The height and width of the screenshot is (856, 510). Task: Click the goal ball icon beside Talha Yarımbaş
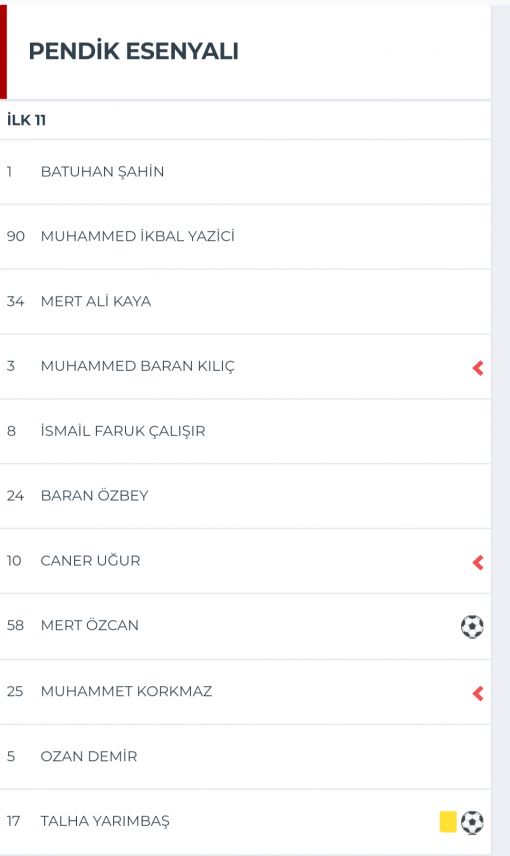coord(472,822)
